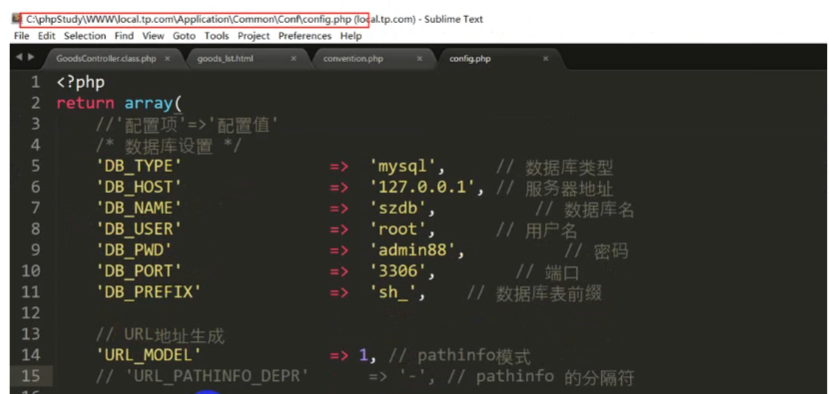
Task: Click the '// 数据库名' comment
Action: point(584,209)
